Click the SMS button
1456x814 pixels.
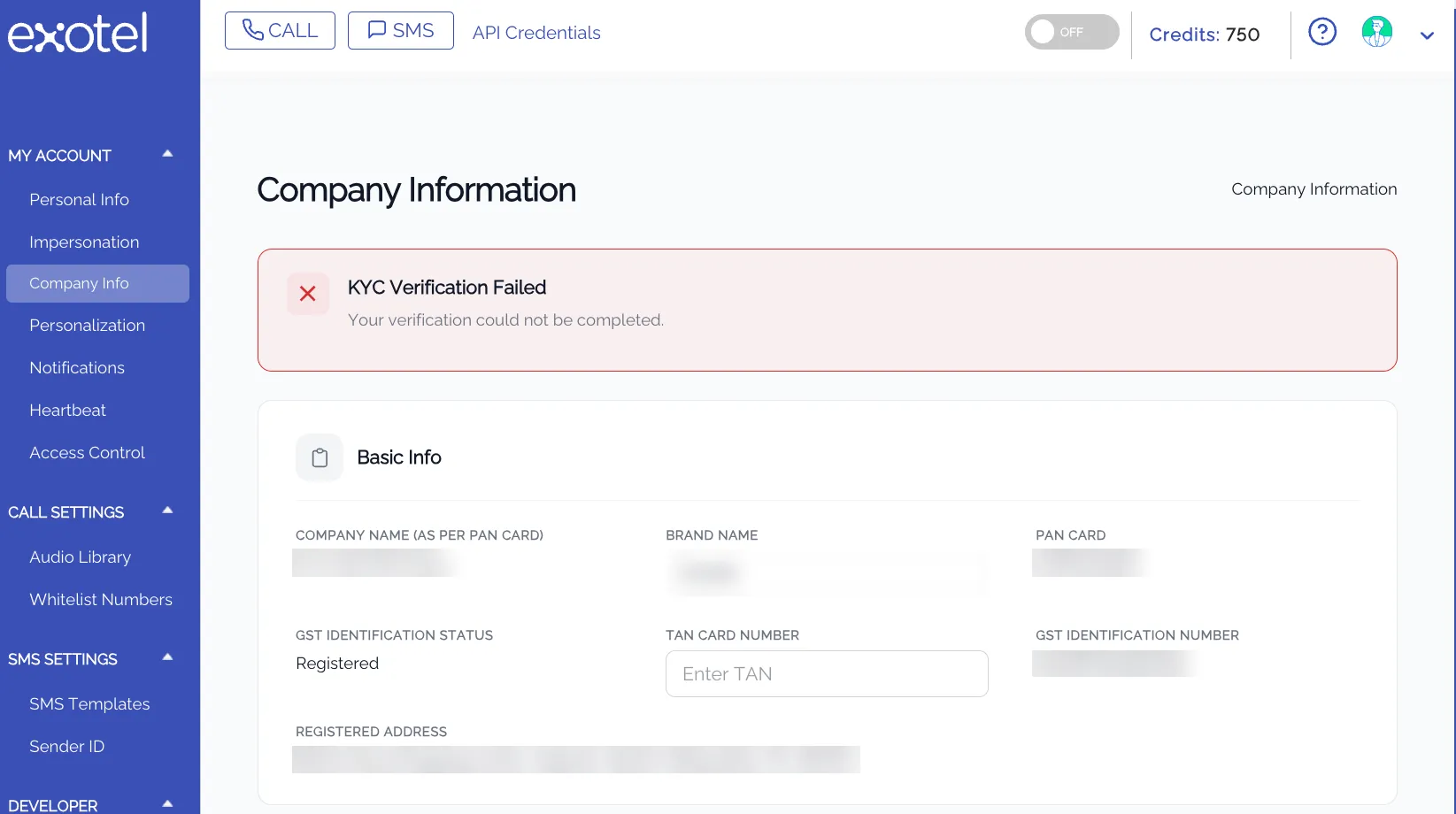point(401,30)
